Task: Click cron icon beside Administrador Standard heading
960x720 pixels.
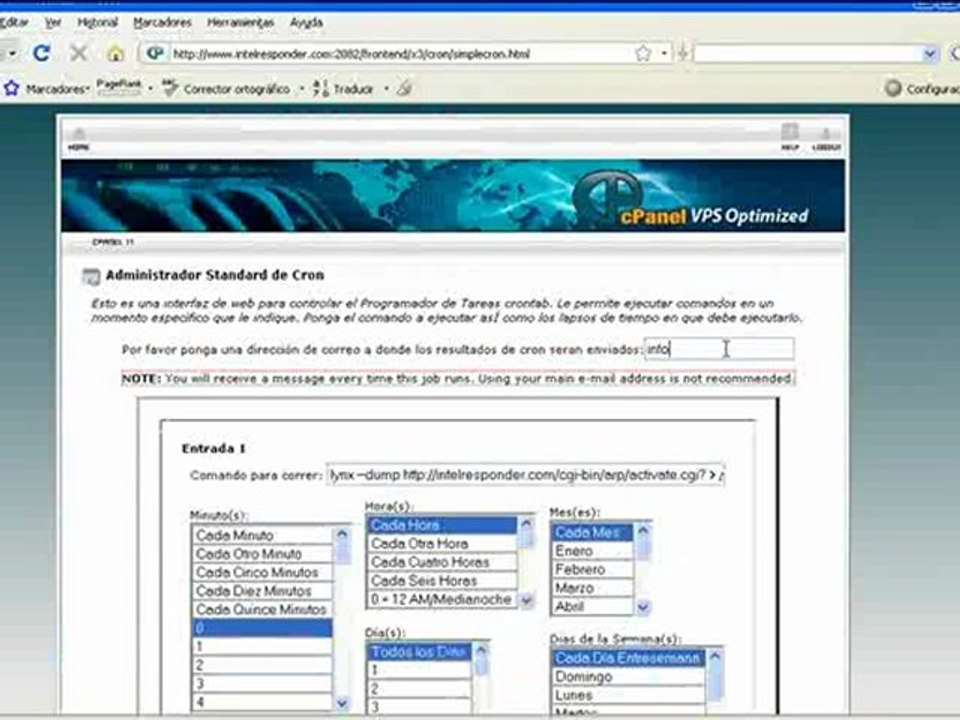Action: coord(91,277)
